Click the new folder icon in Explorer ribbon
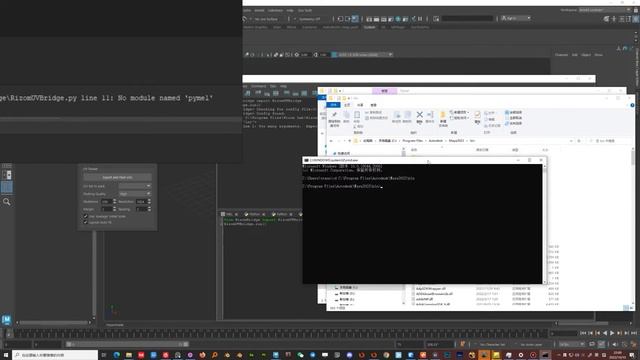640x360 pixels. click(x=443, y=116)
